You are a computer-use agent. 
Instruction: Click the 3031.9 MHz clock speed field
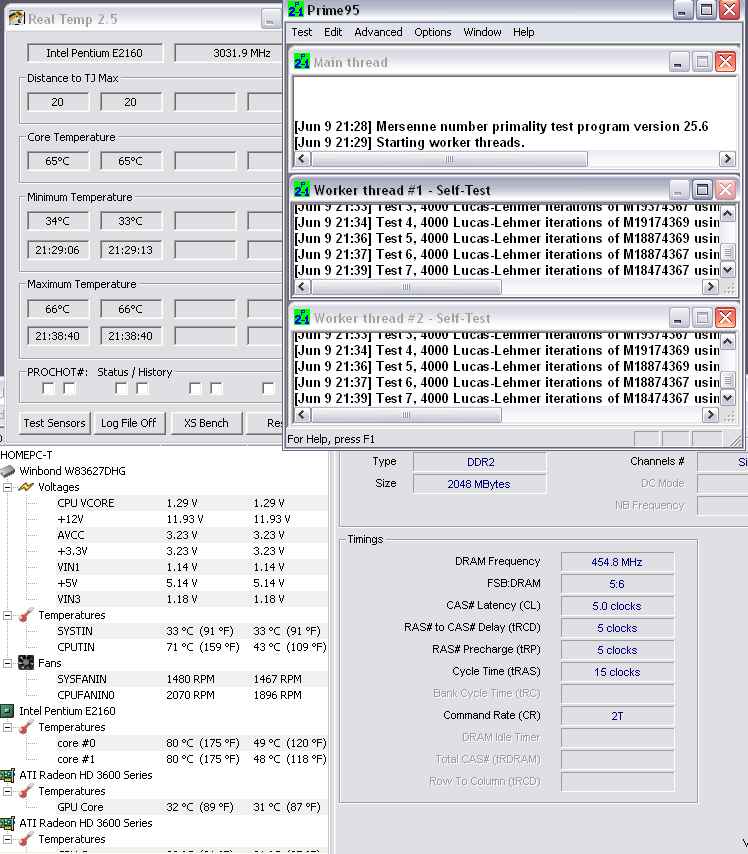click(x=229, y=53)
